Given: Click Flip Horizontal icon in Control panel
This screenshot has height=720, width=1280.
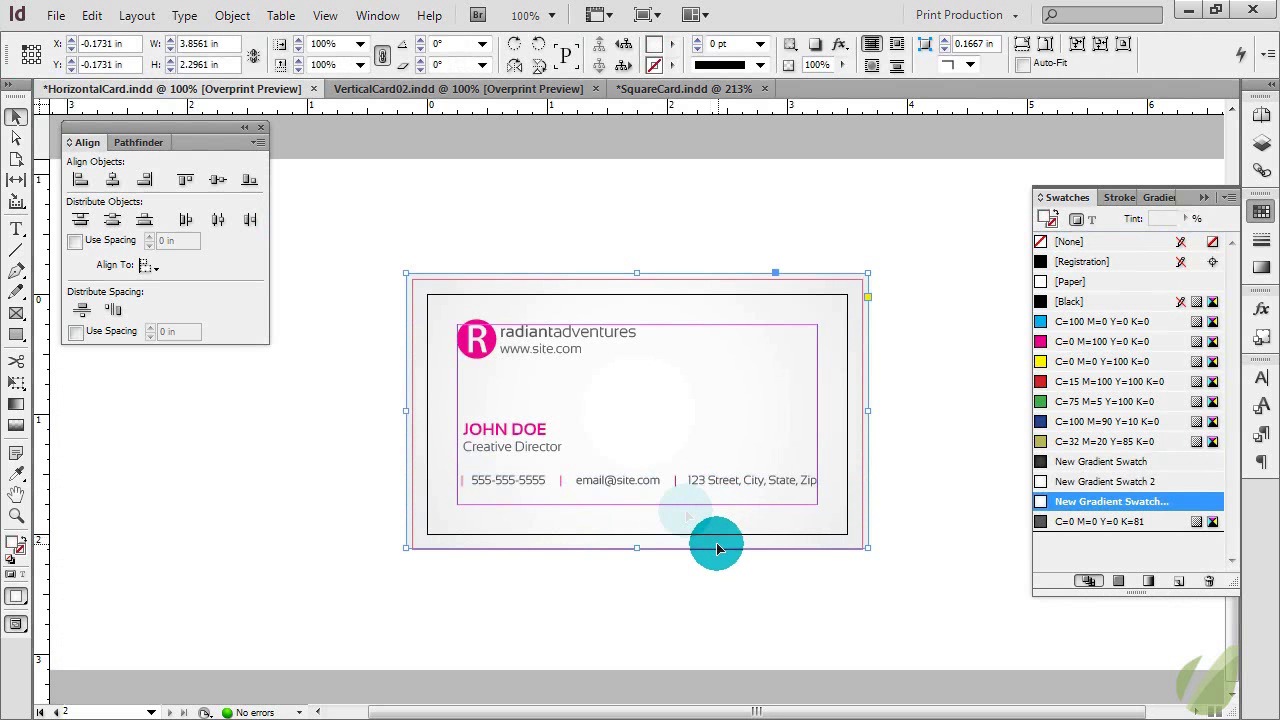Looking at the screenshot, I should point(514,65).
